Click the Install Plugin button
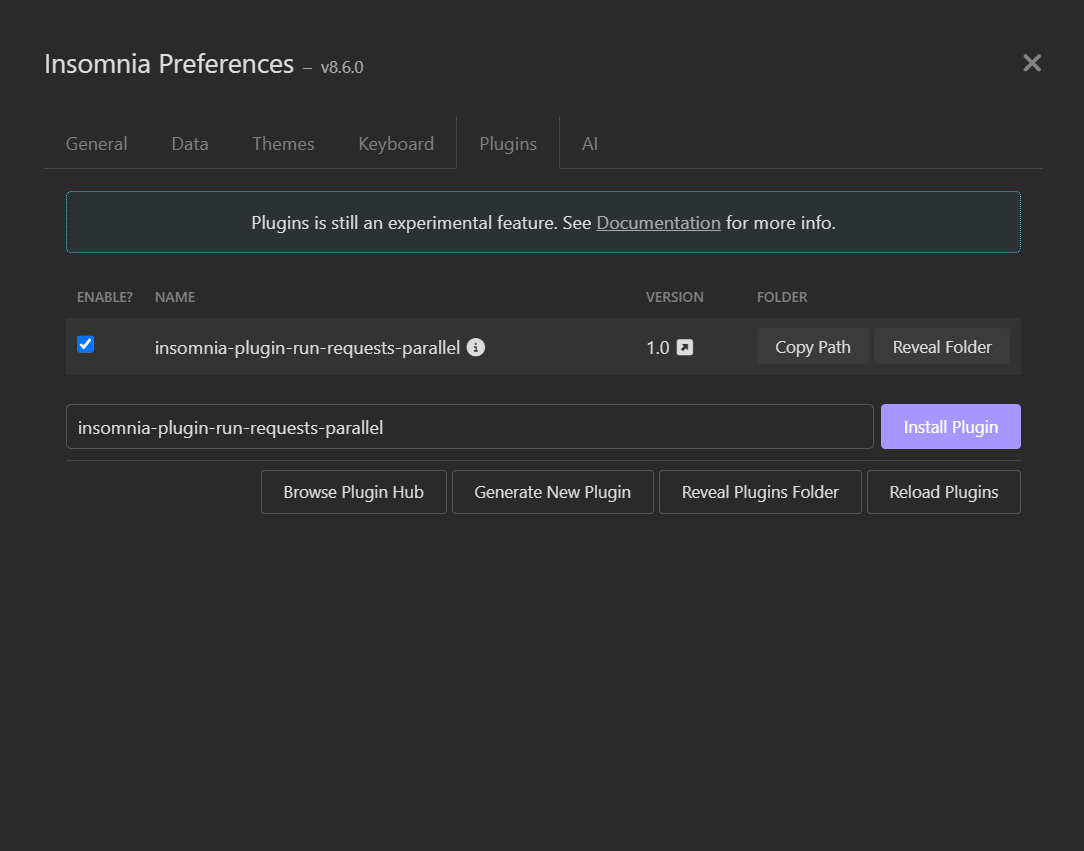This screenshot has height=851, width=1084. (951, 427)
